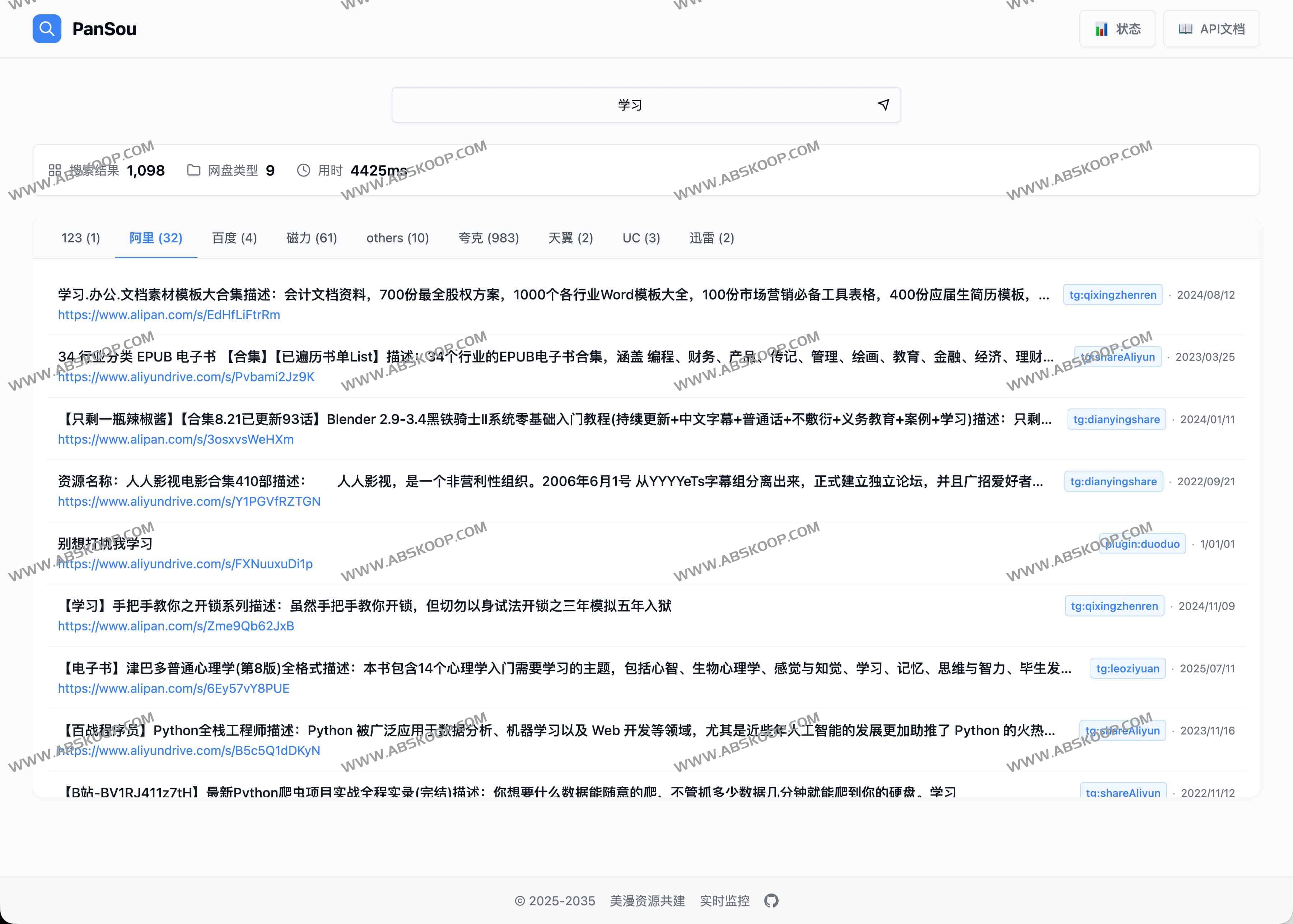Open the aliyundrive link FXNuuxuDi1p
Image resolution: width=1293 pixels, height=924 pixels.
pos(186,564)
